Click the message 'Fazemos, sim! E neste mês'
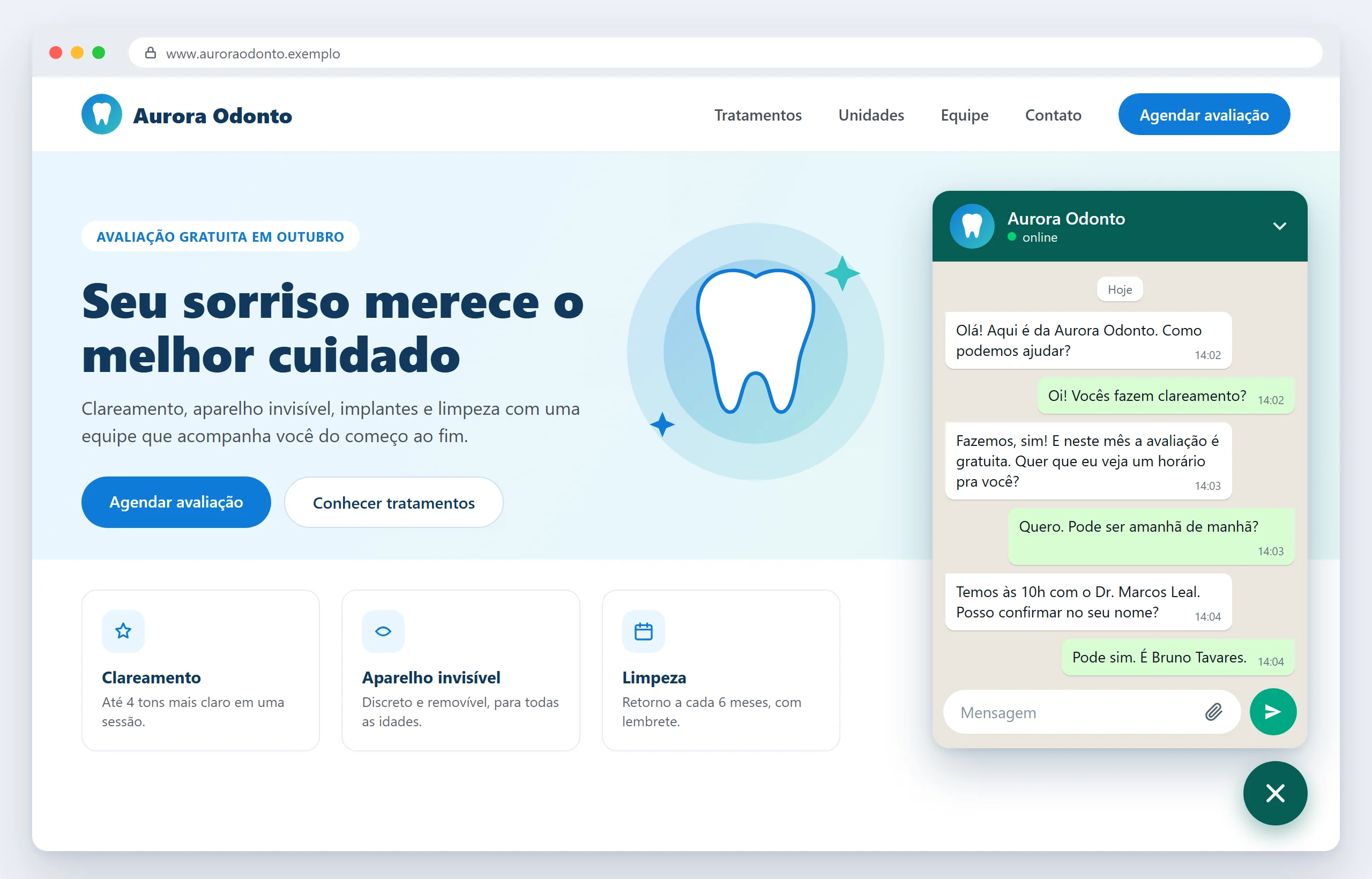This screenshot has width=1372, height=879. [x=1088, y=461]
